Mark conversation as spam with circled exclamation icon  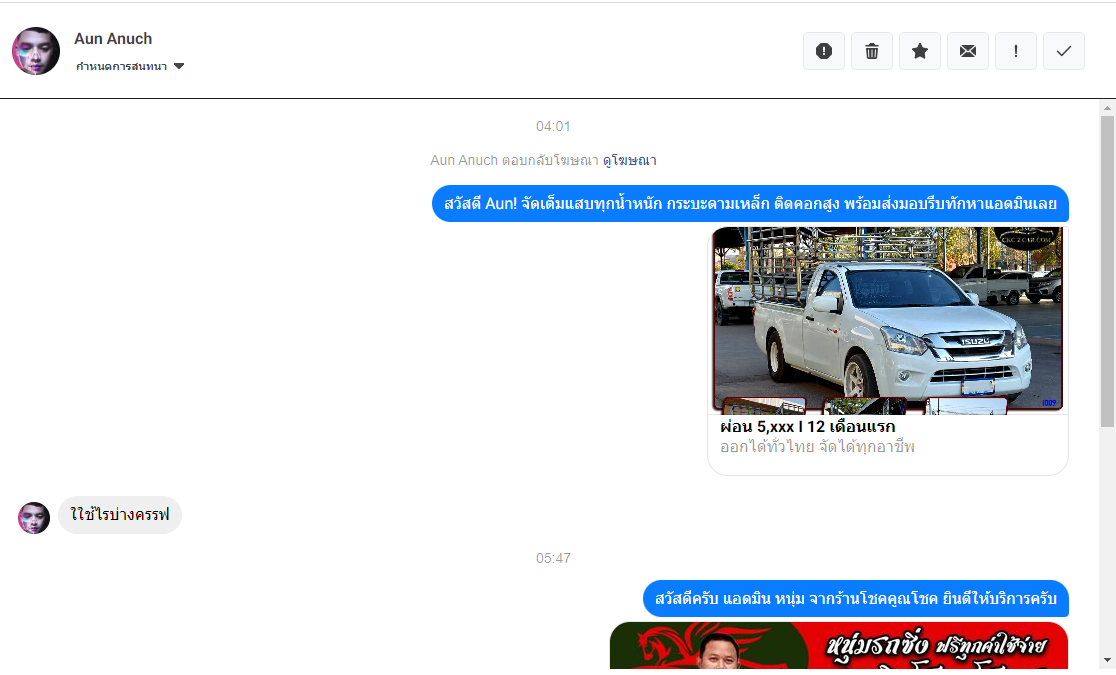(x=824, y=51)
